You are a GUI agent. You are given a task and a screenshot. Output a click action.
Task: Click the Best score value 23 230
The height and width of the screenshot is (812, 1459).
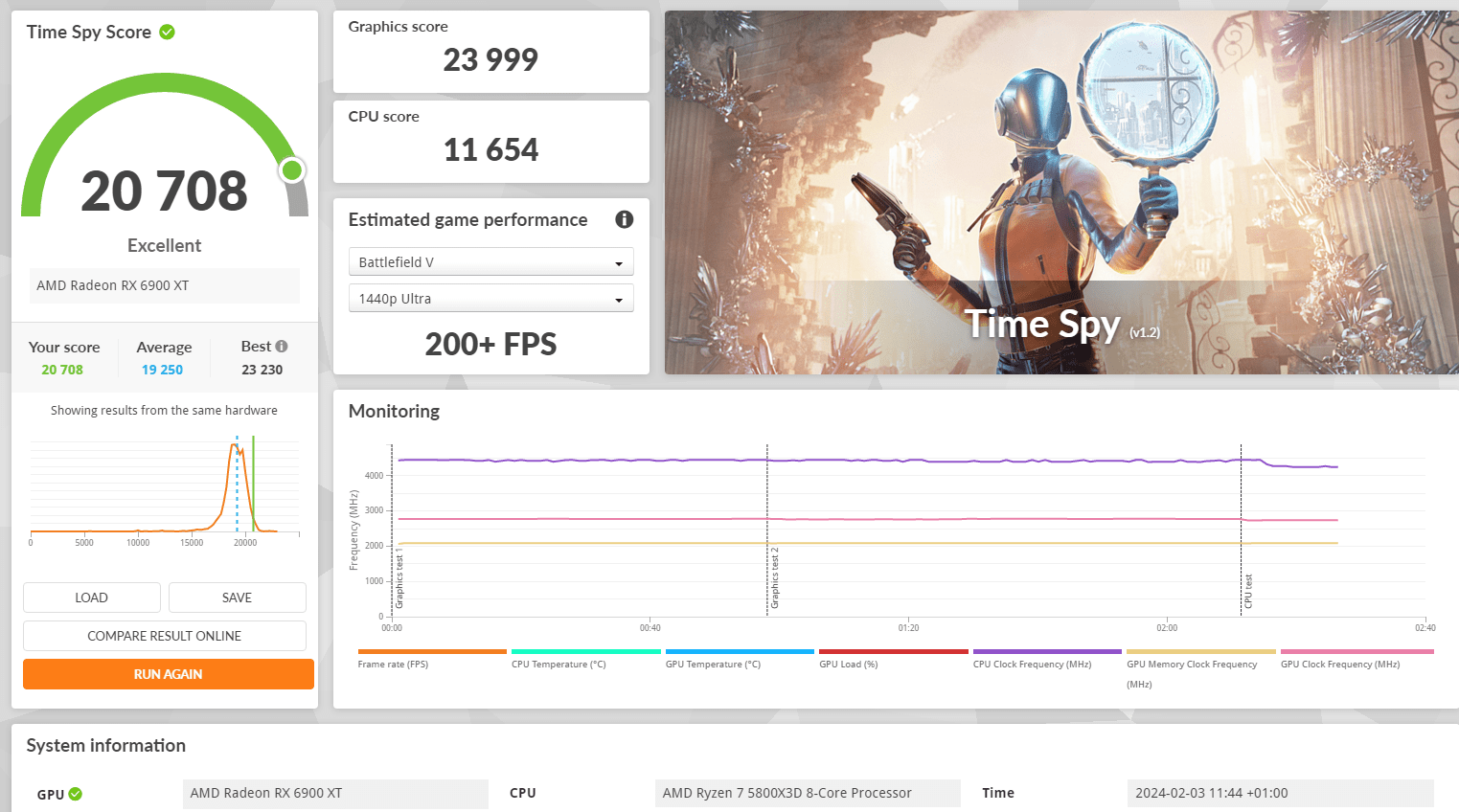click(262, 370)
